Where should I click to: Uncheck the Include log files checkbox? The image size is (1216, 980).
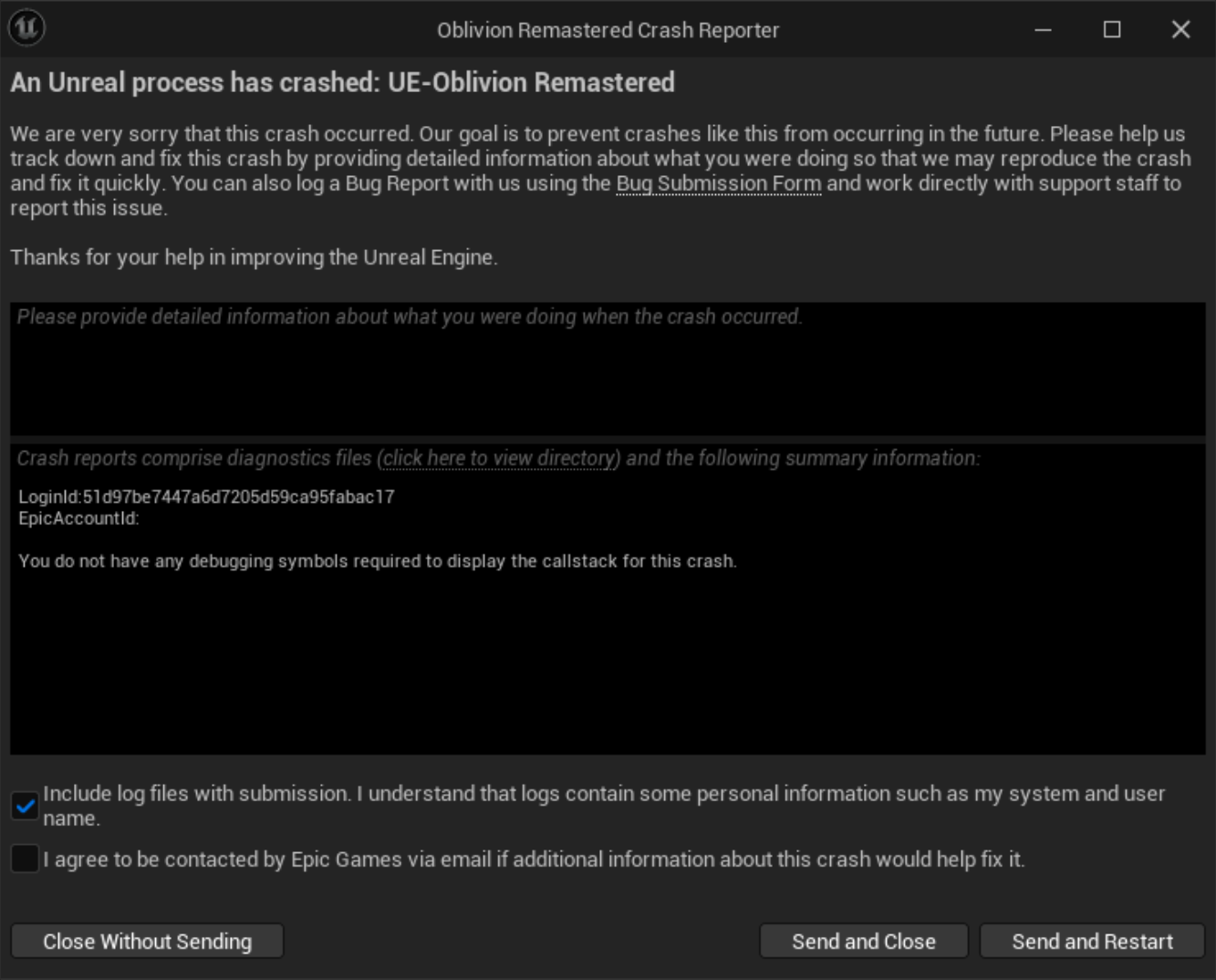25,806
